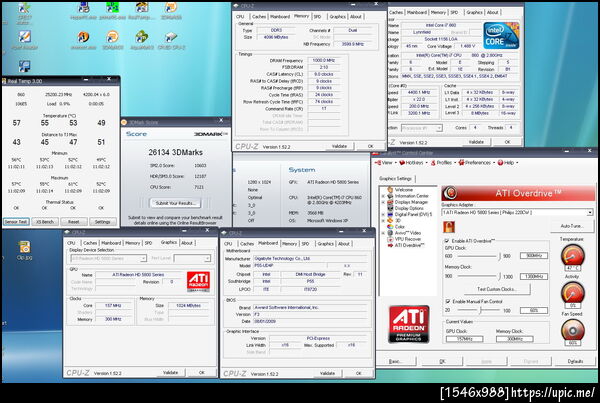This screenshot has width=600, height=403.
Task: Open the Hotkeys menu
Action: [411, 163]
